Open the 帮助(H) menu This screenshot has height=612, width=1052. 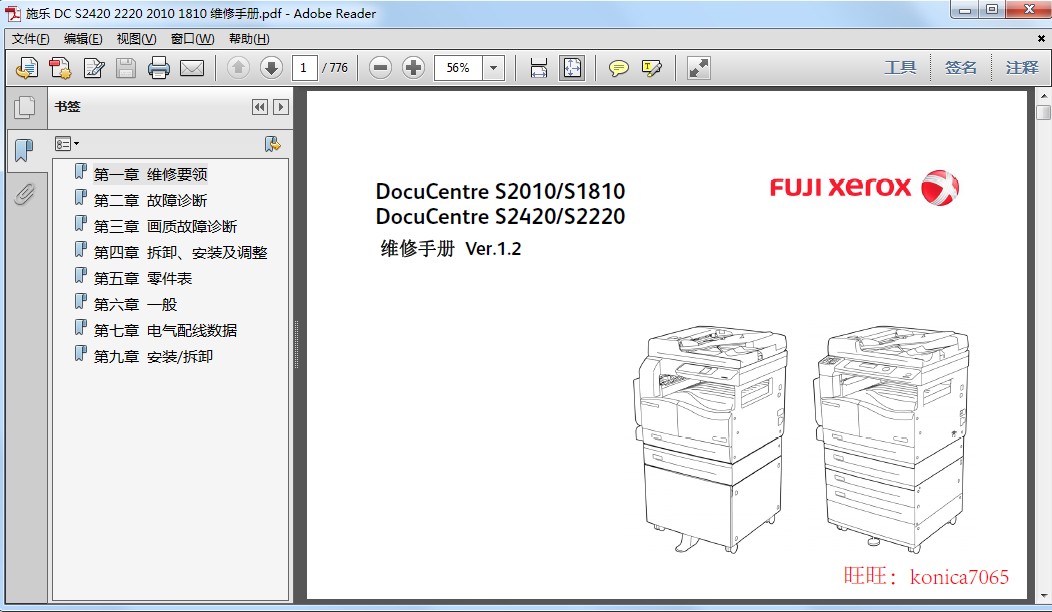point(249,39)
